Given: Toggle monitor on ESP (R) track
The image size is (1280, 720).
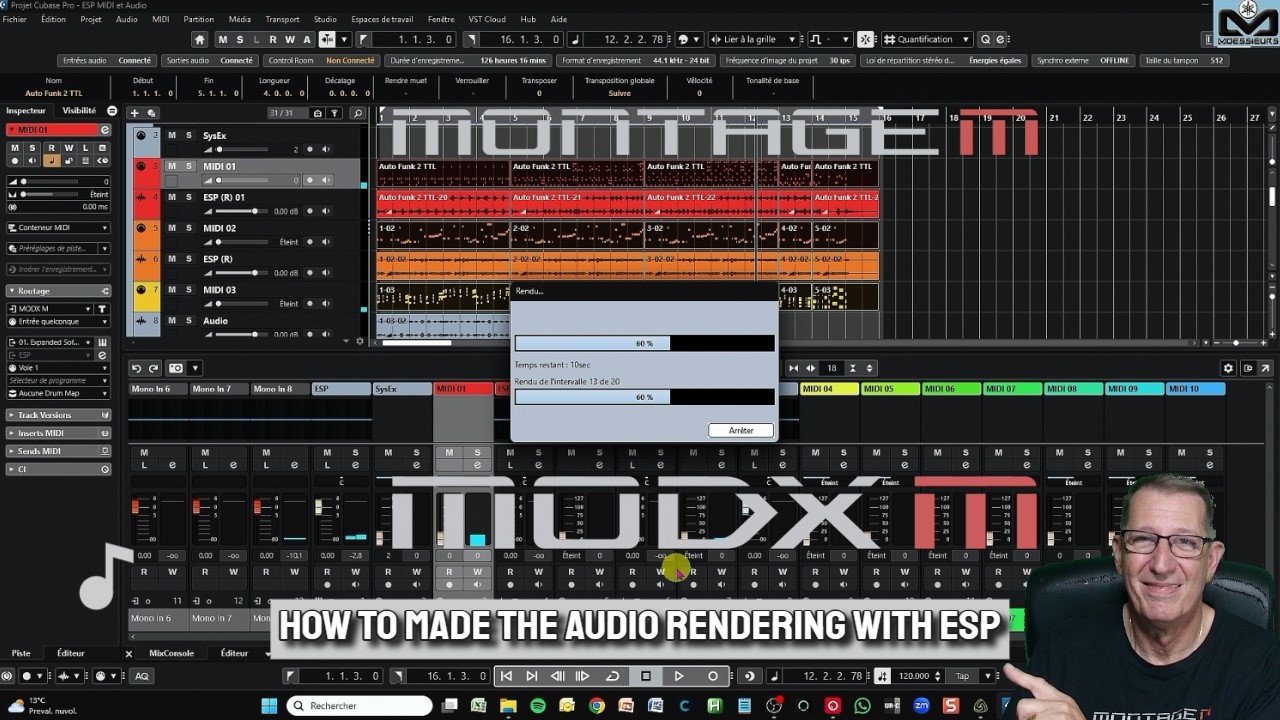Looking at the screenshot, I should point(326,273).
